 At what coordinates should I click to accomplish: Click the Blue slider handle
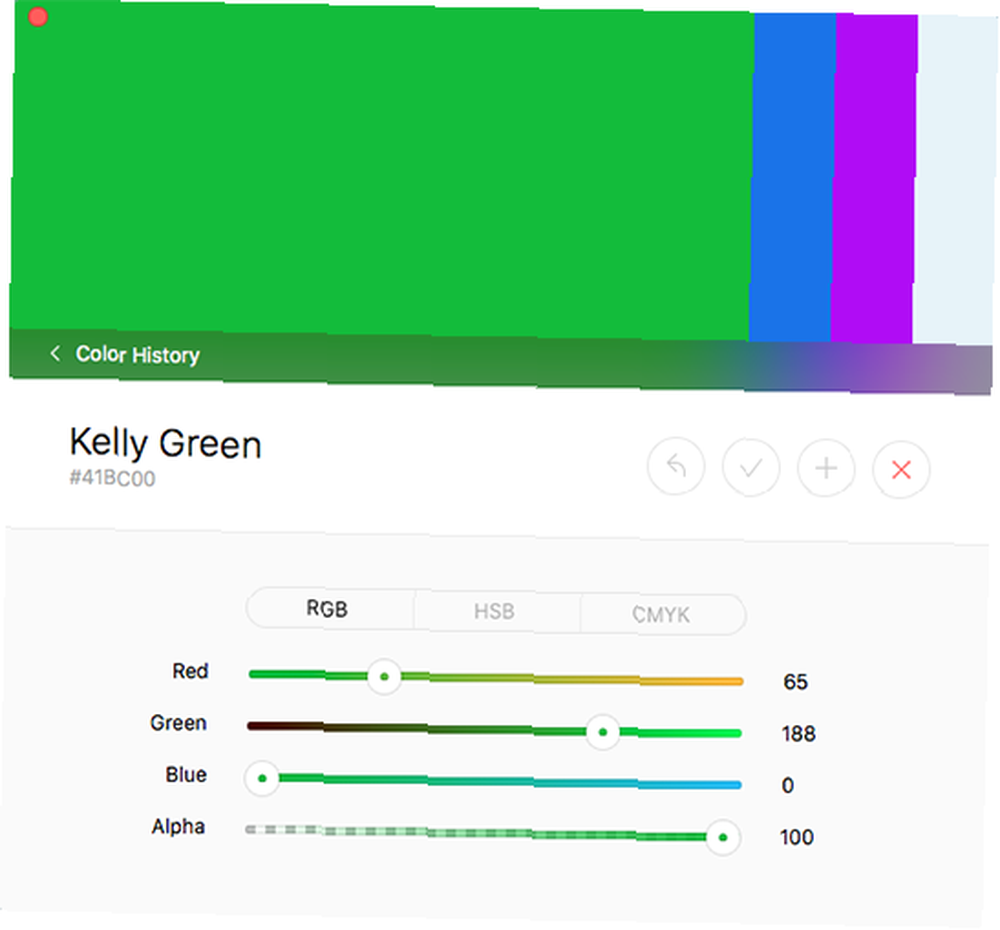pos(262,778)
